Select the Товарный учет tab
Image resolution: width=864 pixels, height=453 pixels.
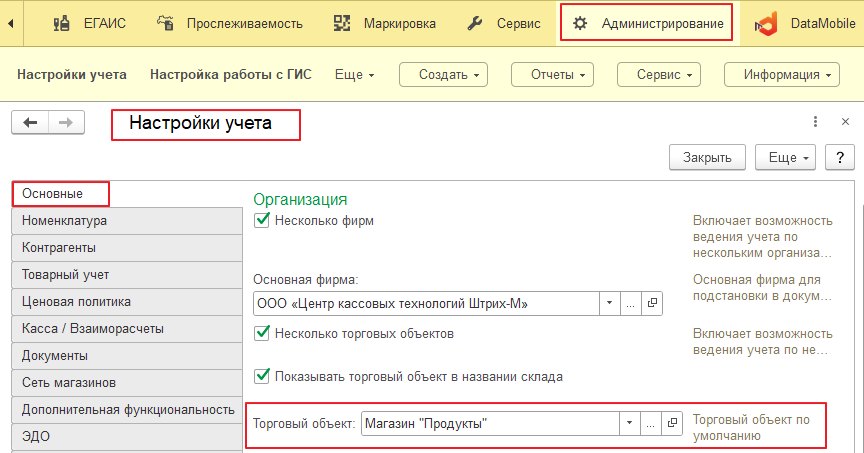127,275
